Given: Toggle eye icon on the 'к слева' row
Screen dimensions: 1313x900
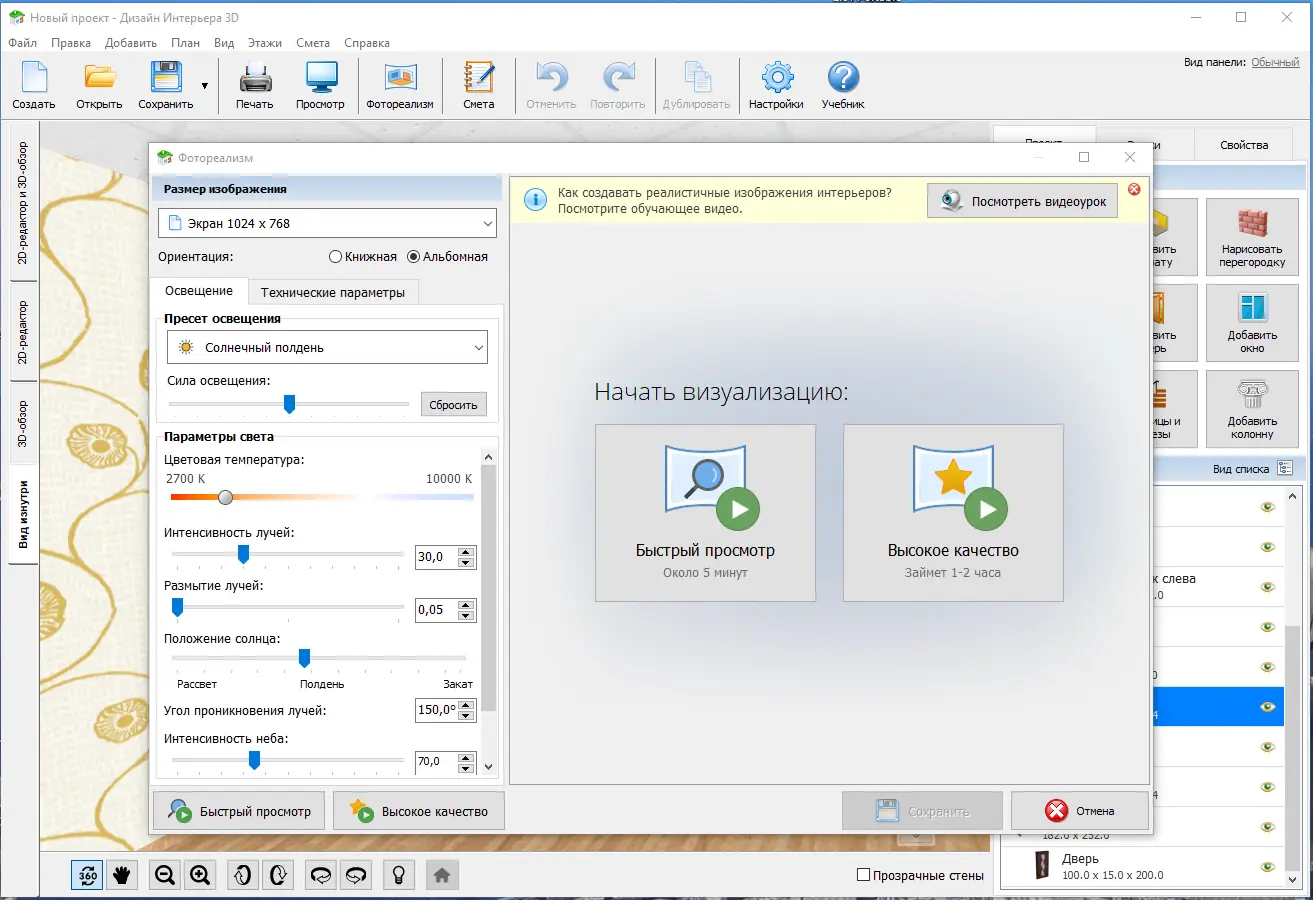Looking at the screenshot, I should pyautogui.click(x=1268, y=586).
